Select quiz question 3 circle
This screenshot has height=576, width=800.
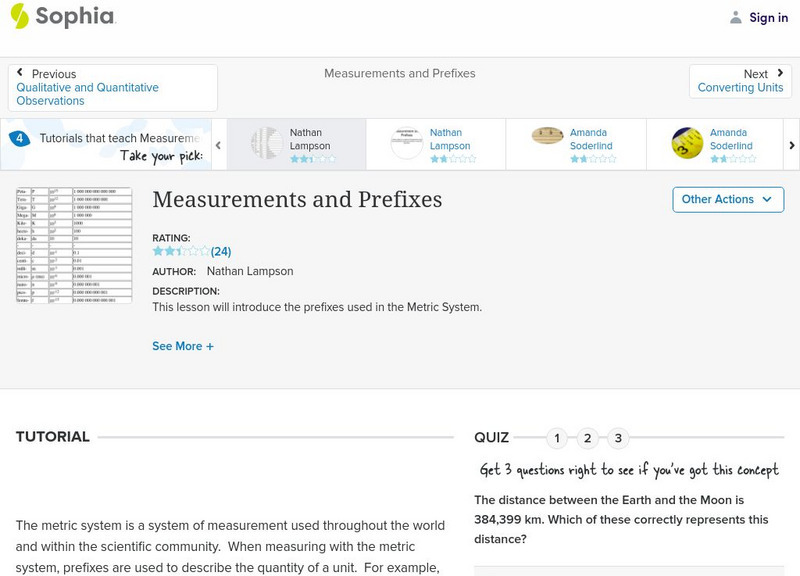tap(618, 438)
